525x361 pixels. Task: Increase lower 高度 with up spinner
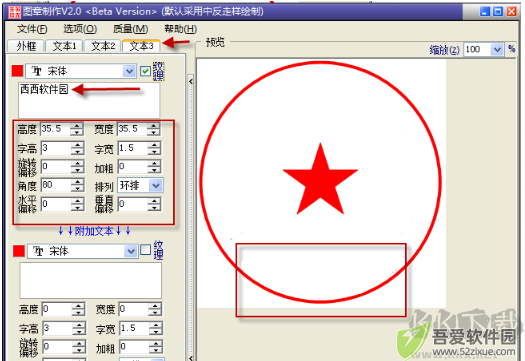[78, 306]
